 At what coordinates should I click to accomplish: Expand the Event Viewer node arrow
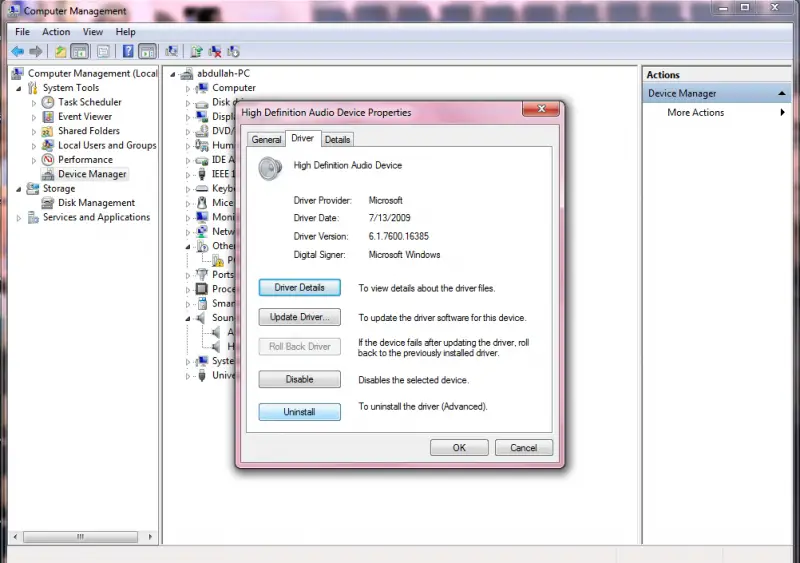pyautogui.click(x=34, y=117)
